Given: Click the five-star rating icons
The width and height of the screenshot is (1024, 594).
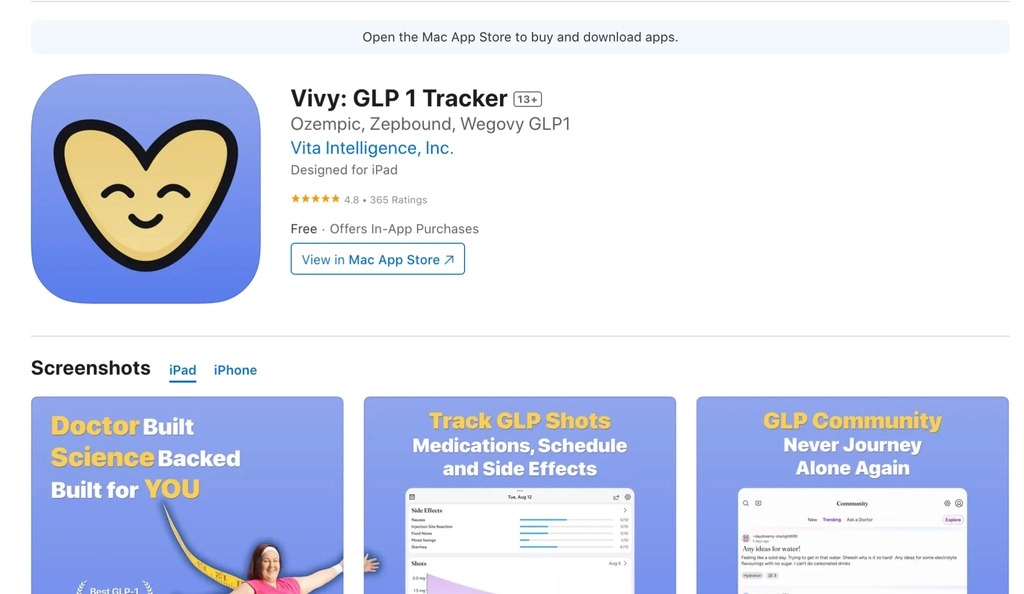Looking at the screenshot, I should 315,199.
